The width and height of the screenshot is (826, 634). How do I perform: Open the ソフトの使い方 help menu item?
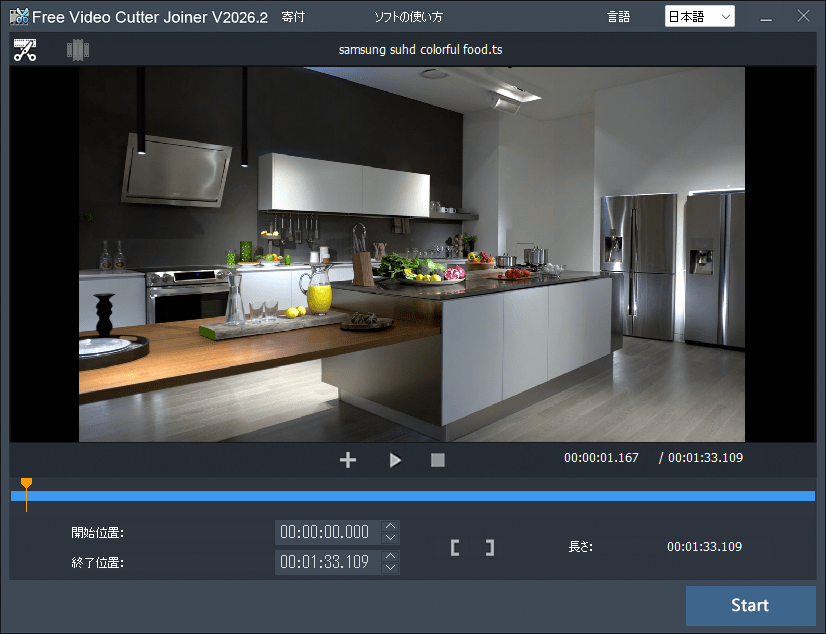[408, 17]
